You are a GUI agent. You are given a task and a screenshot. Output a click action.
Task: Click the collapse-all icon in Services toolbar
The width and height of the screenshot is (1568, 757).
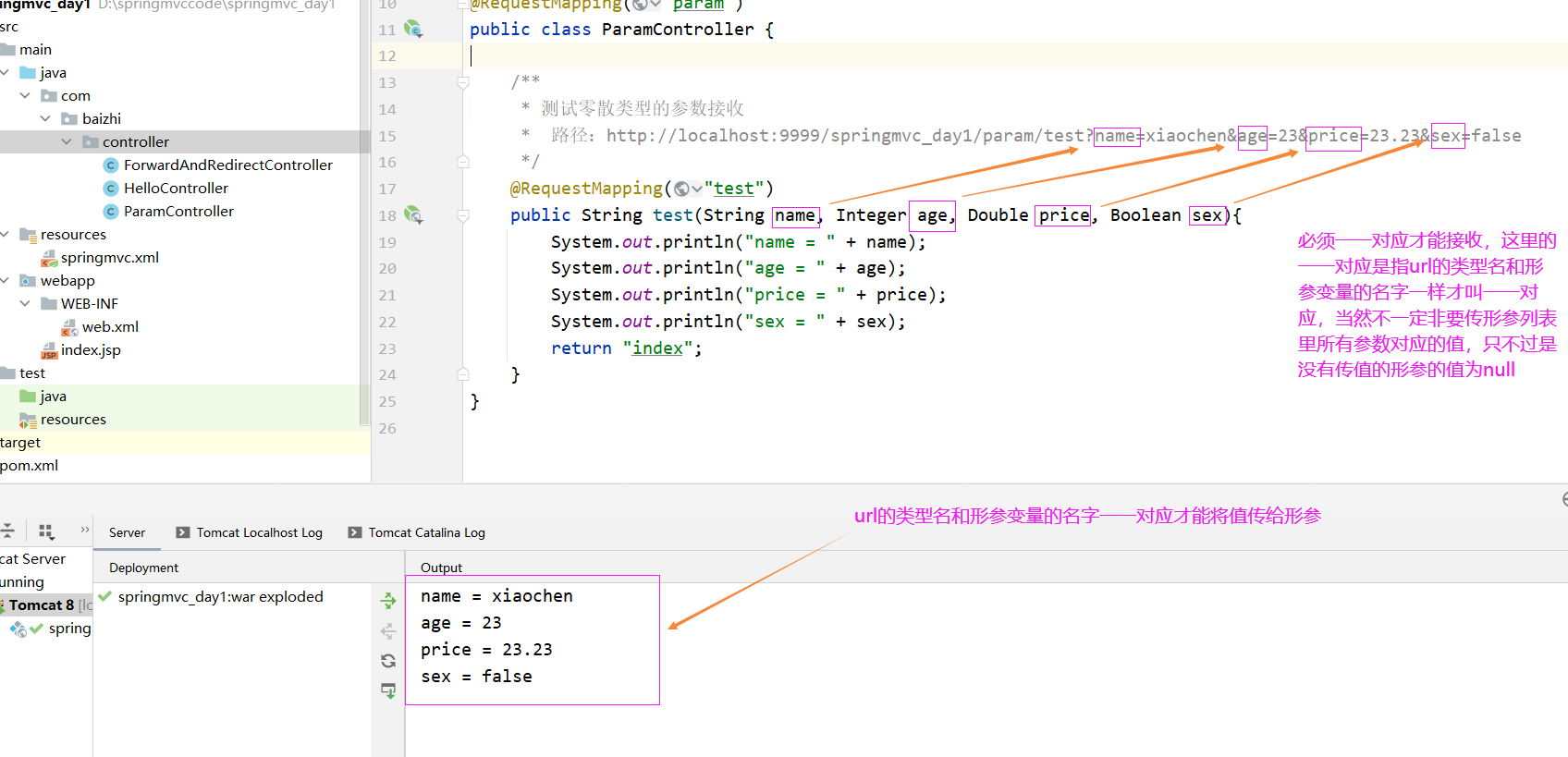(x=7, y=531)
